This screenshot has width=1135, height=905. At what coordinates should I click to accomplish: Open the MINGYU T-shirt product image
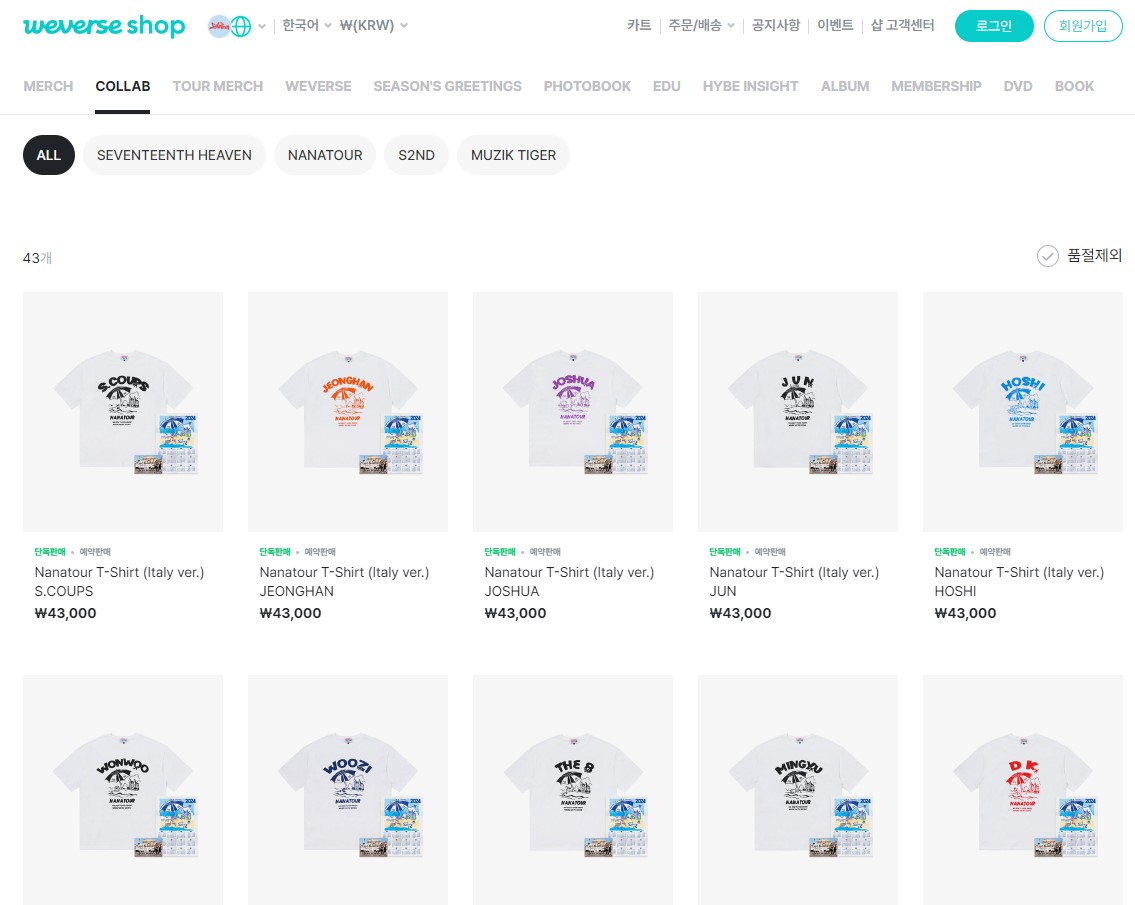click(798, 790)
